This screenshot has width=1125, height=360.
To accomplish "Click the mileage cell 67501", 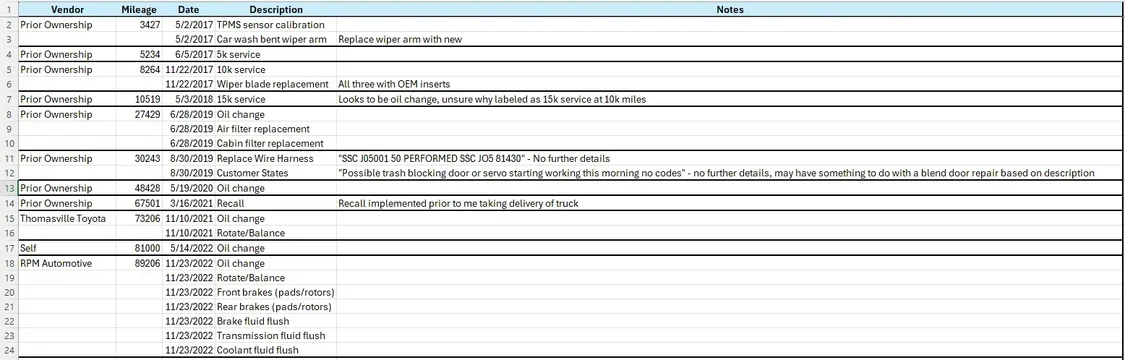I will click(139, 204).
